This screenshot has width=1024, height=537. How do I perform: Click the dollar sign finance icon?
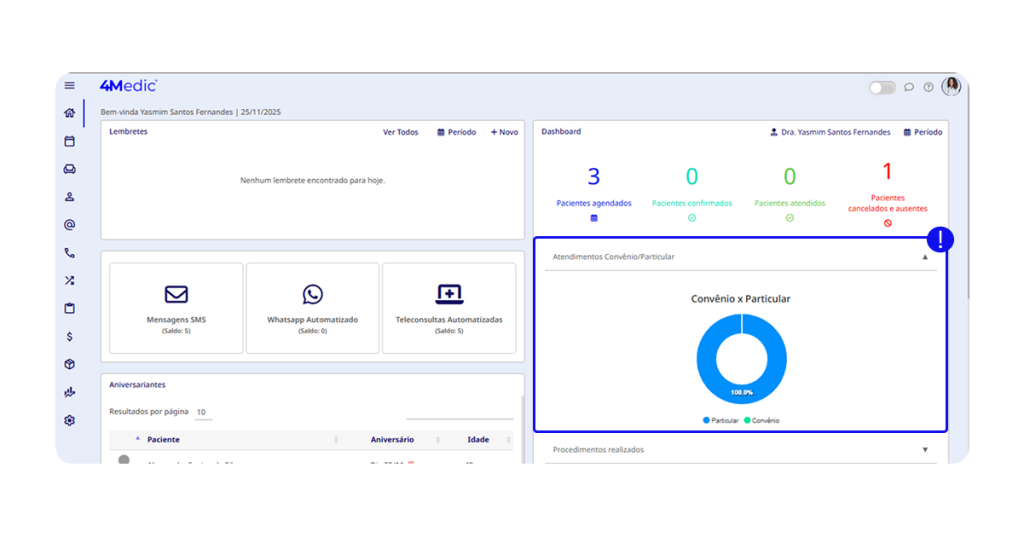coord(70,337)
